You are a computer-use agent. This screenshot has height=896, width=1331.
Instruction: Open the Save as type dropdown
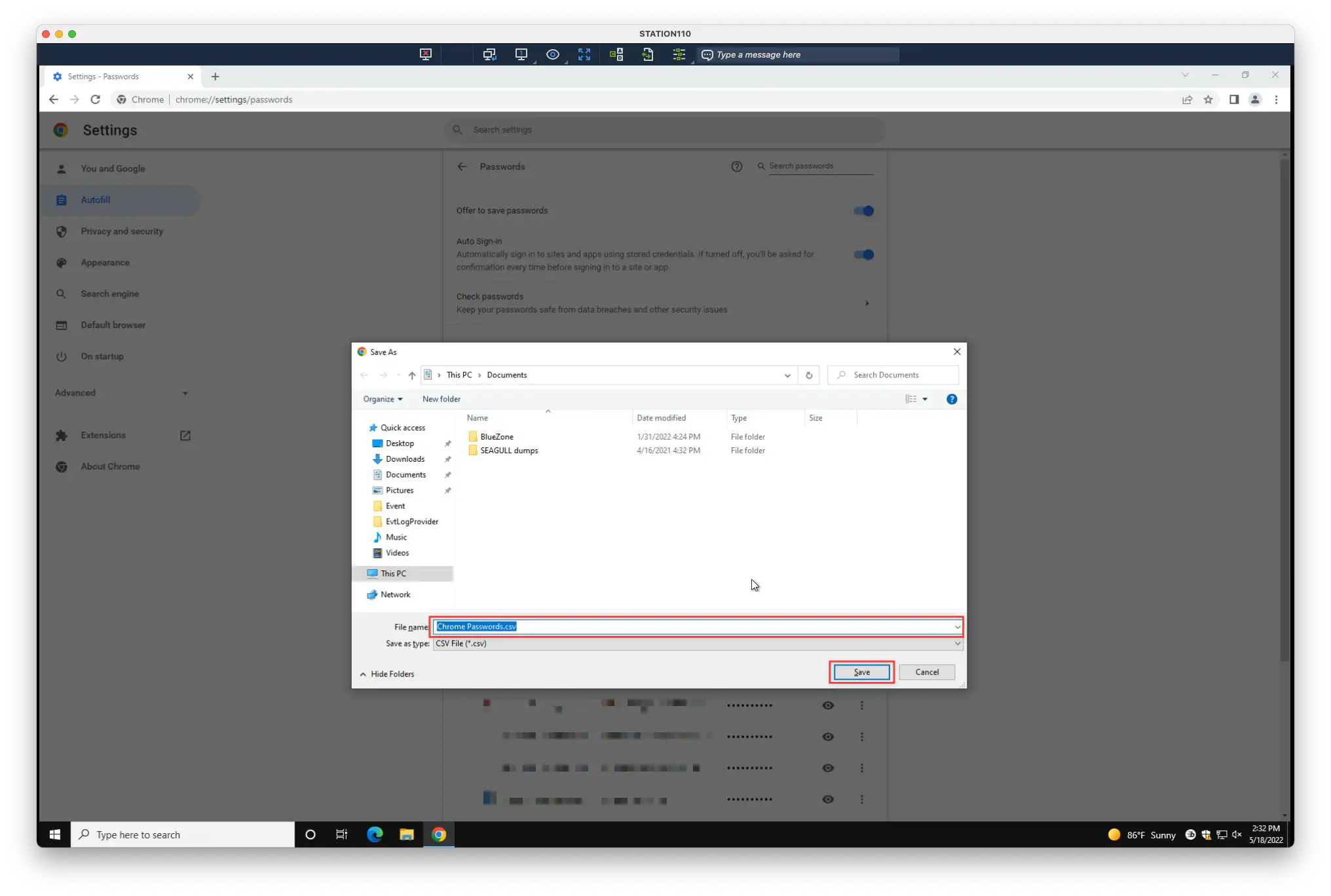click(x=698, y=644)
